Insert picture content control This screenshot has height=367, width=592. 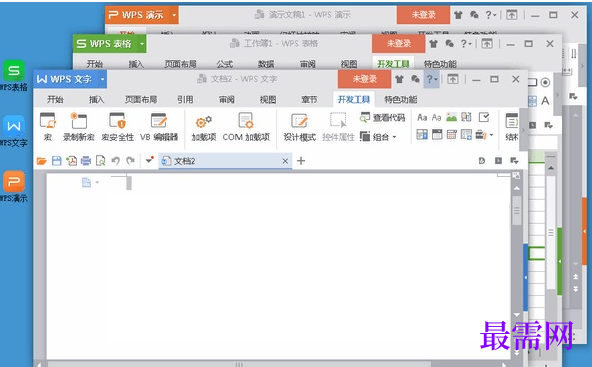pos(452,117)
